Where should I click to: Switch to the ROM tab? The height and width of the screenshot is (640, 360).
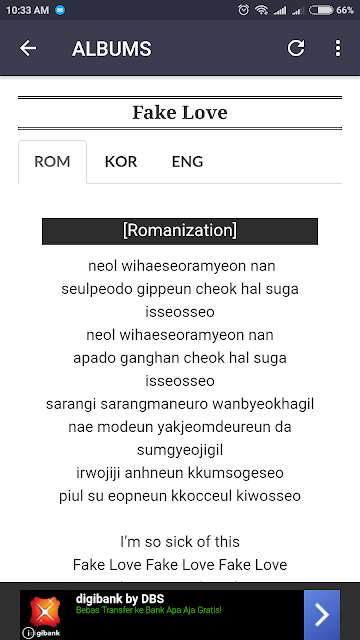[x=52, y=162]
